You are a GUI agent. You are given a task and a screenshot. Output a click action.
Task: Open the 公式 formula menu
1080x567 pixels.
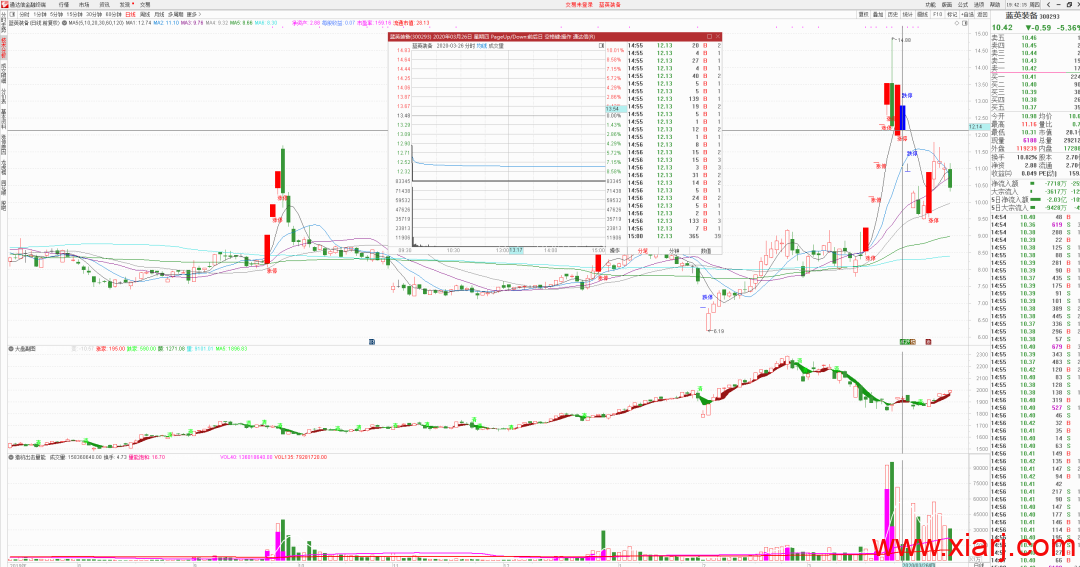point(963,4)
